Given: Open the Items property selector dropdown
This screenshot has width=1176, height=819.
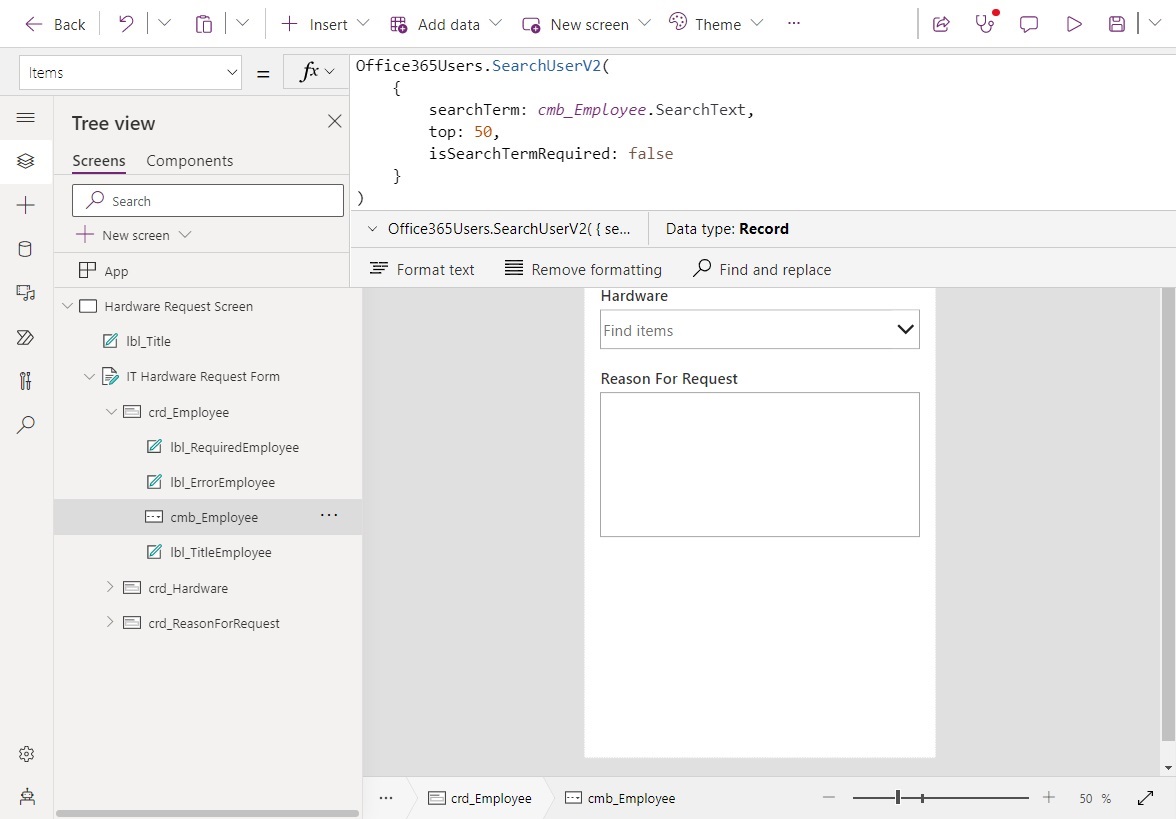Looking at the screenshot, I should (x=232, y=73).
